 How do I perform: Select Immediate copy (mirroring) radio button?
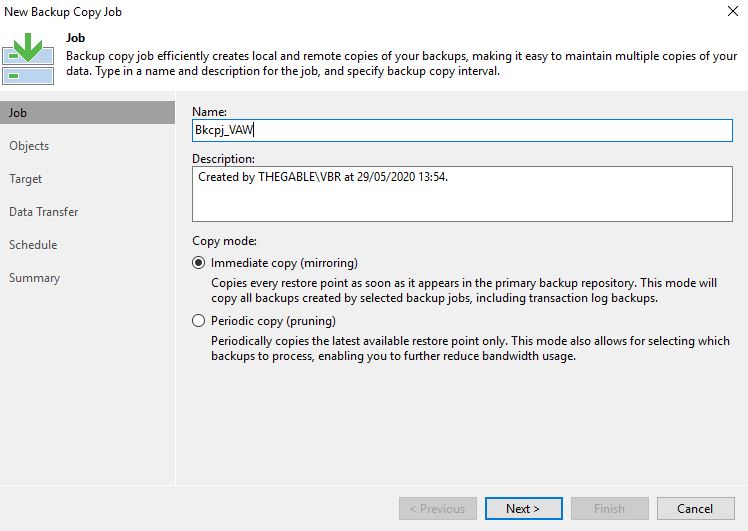[198, 263]
